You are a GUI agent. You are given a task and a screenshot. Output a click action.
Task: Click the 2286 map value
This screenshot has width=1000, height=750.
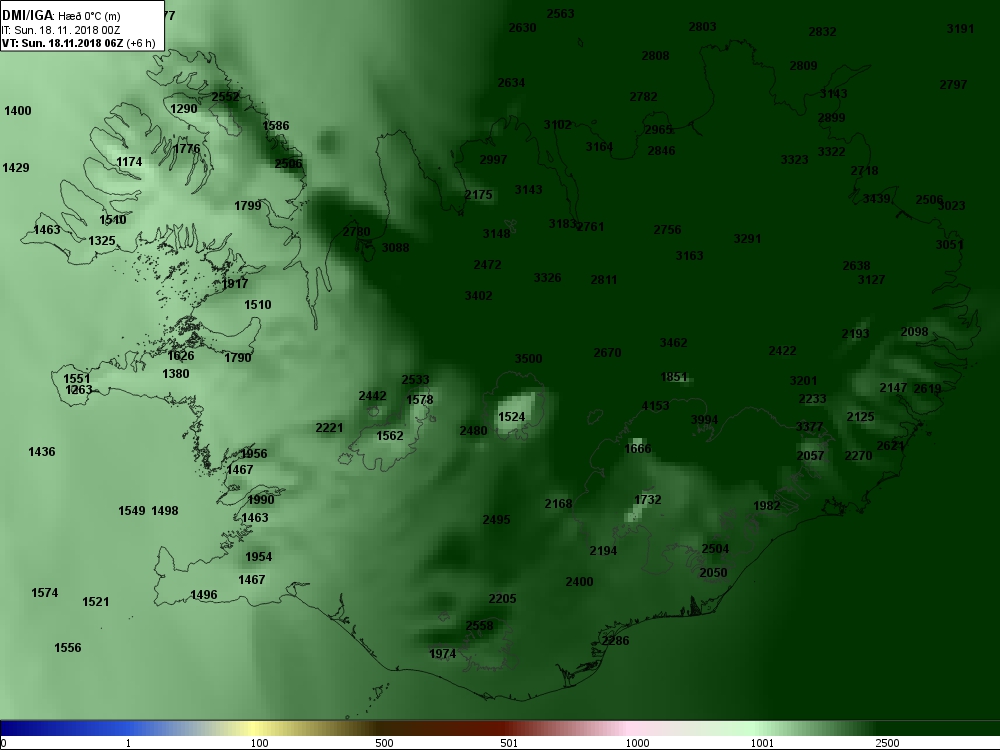pyautogui.click(x=615, y=640)
